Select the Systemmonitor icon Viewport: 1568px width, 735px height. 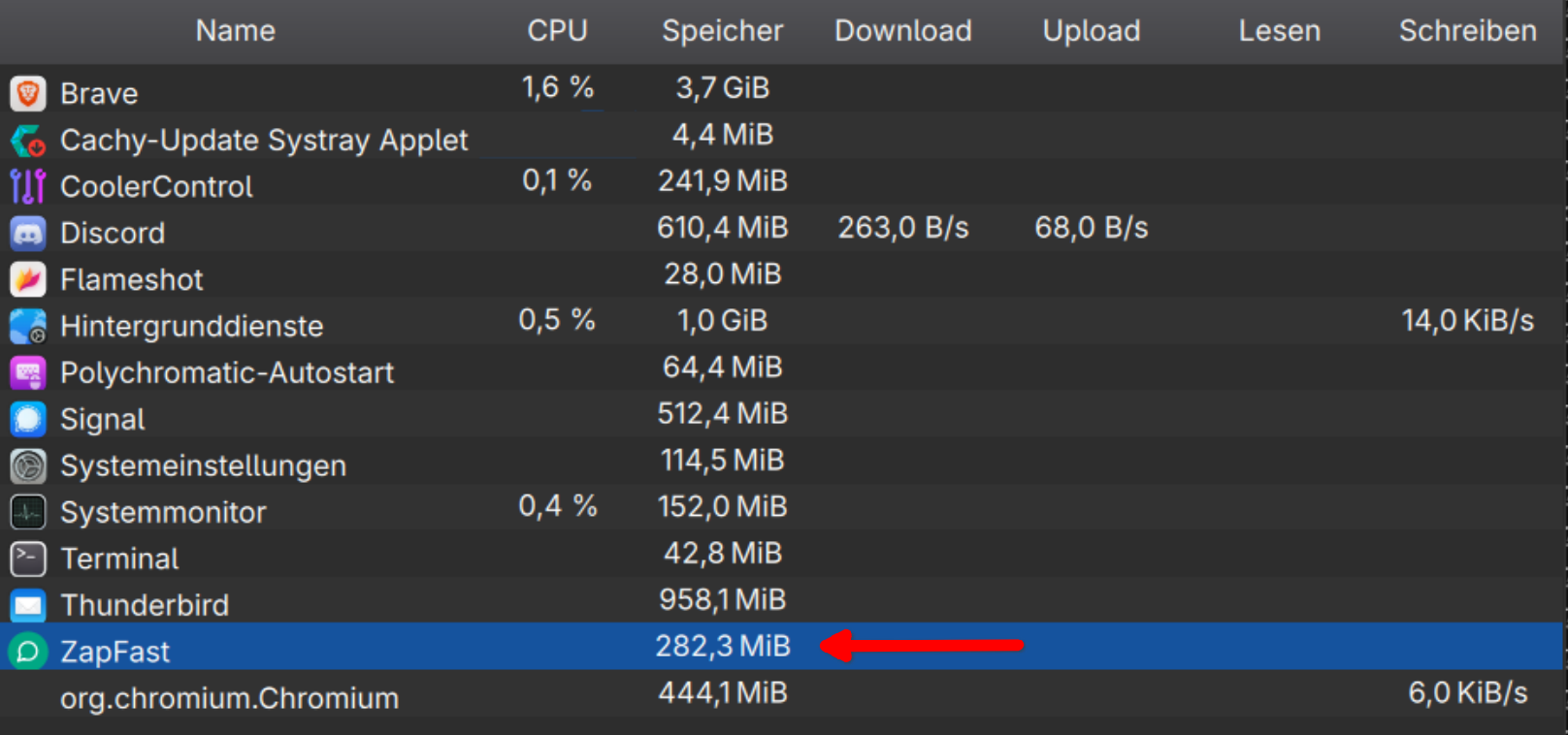(x=28, y=512)
